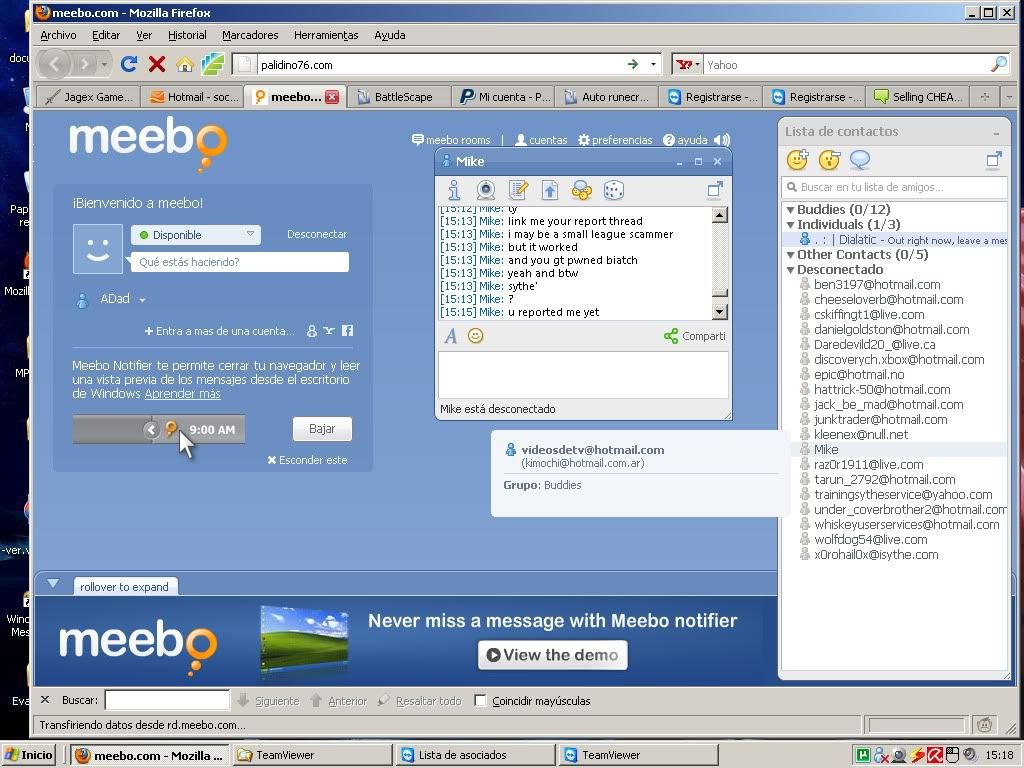This screenshot has height=768, width=1024.
Task: Launch a game with the dice icon
Action: 614,190
